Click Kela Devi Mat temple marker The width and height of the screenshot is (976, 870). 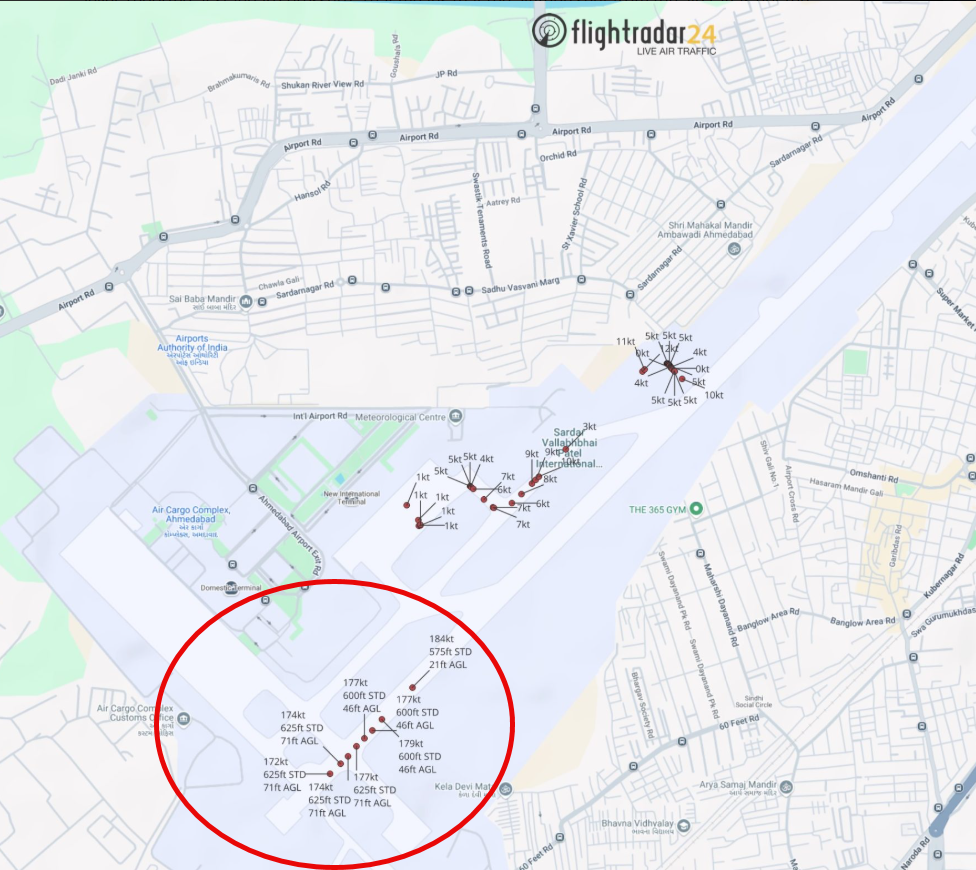tap(506, 789)
